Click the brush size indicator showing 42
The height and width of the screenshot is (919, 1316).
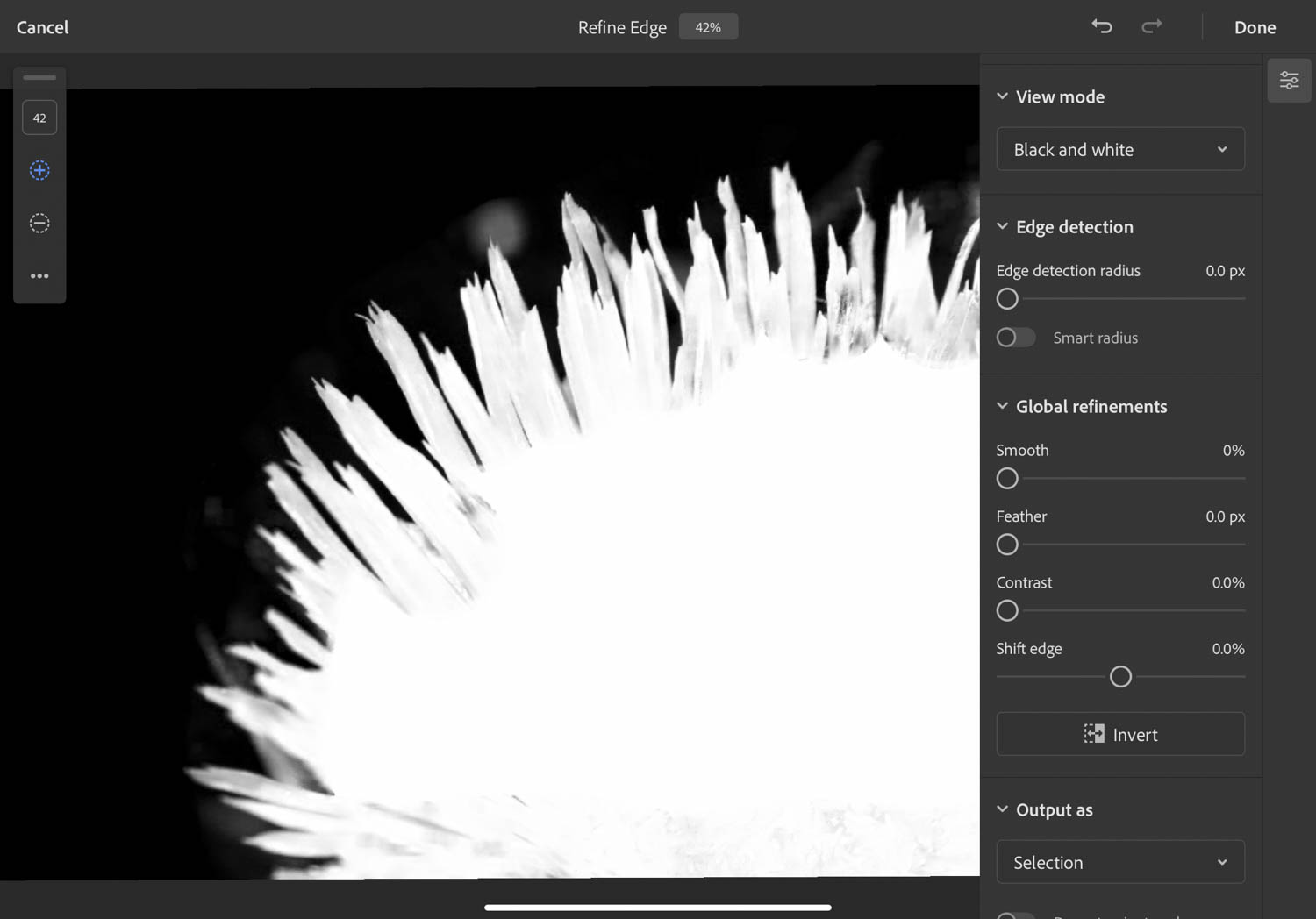click(39, 117)
